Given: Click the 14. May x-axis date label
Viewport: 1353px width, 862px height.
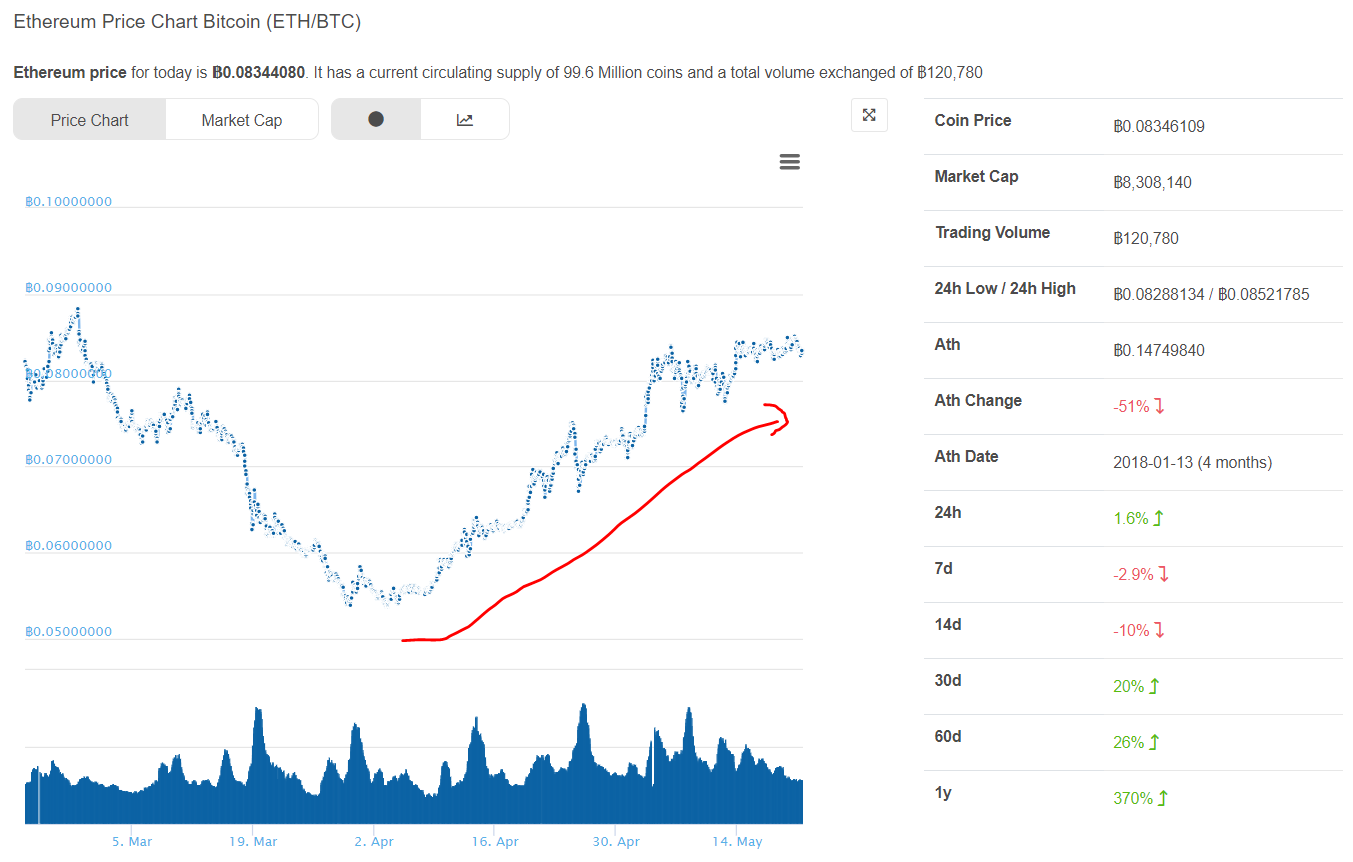Looking at the screenshot, I should 736,842.
